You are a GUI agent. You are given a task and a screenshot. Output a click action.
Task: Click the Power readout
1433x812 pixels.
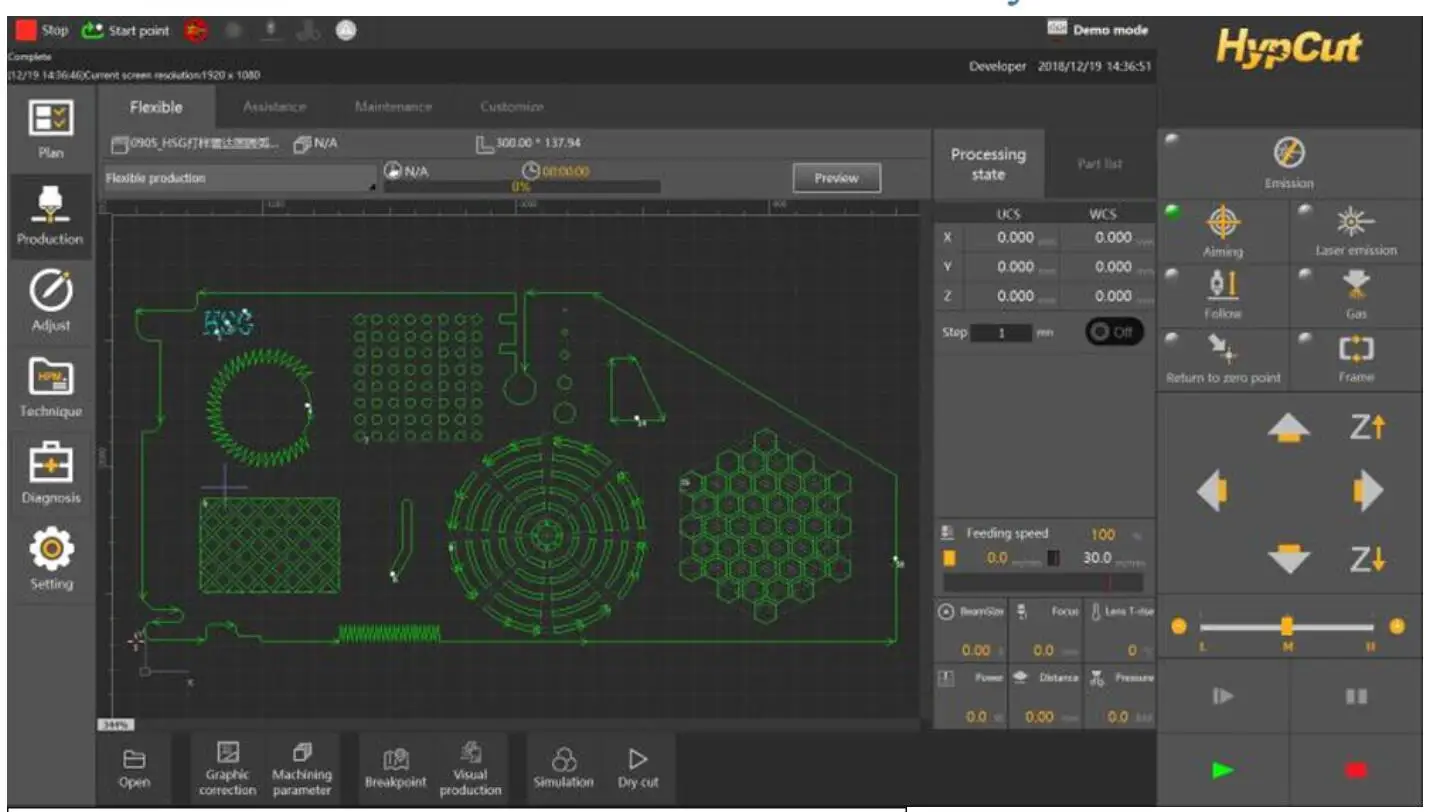coord(971,698)
